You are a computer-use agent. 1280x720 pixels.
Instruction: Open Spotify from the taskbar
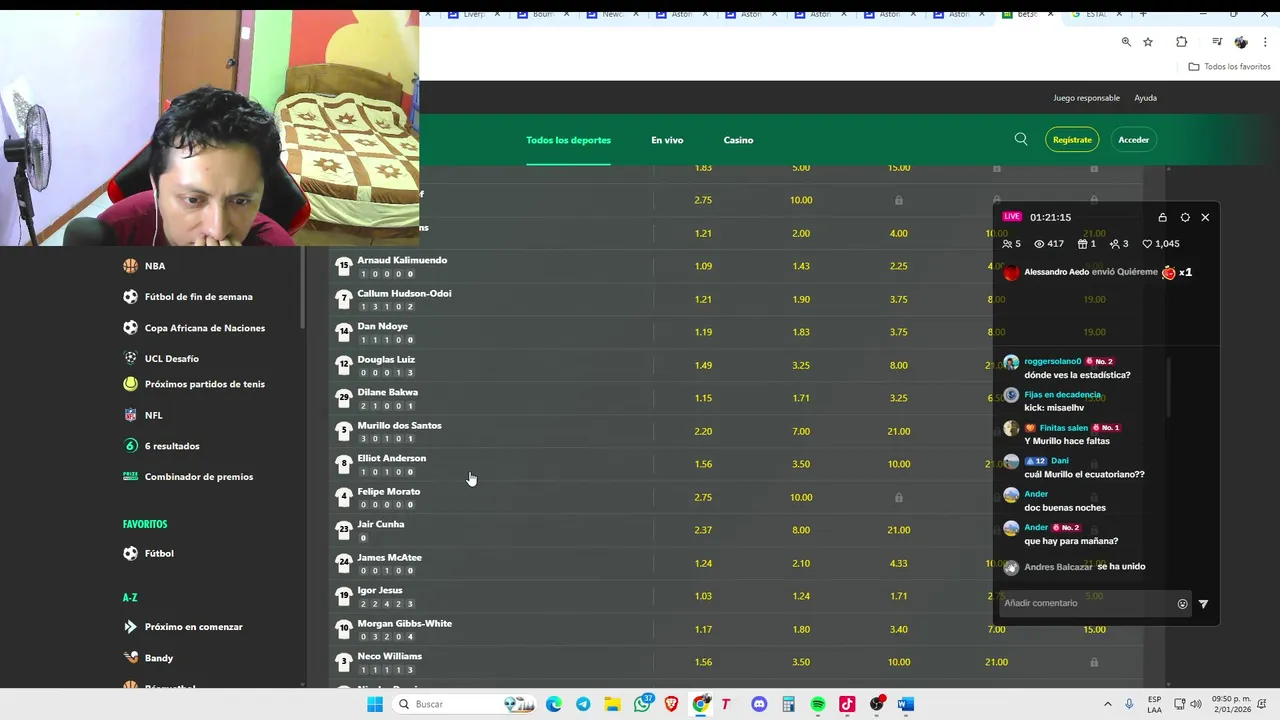[x=818, y=704]
